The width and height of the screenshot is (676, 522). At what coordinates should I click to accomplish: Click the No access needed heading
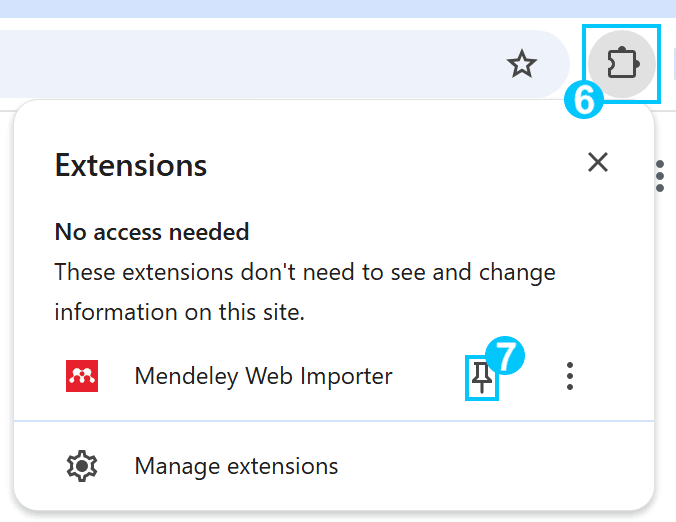coord(152,232)
